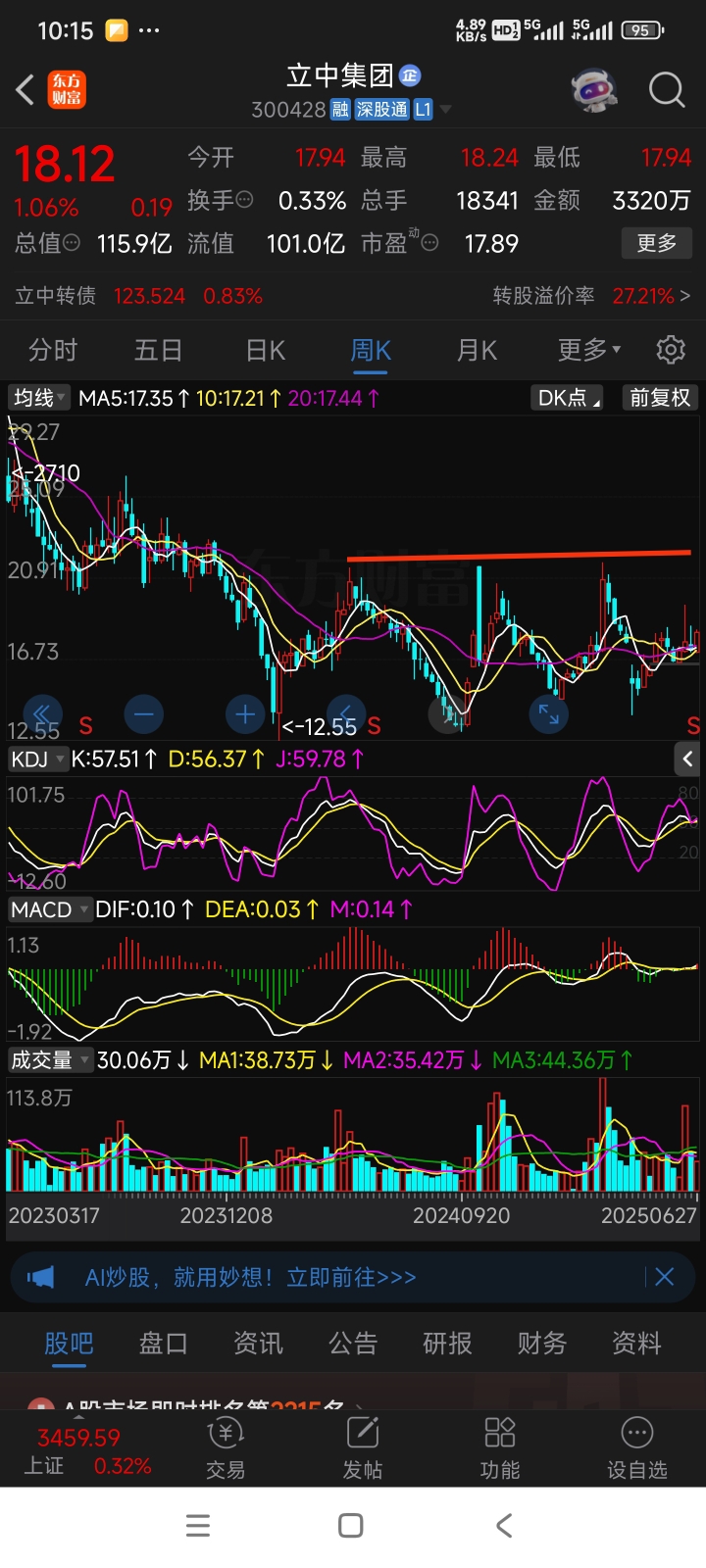Tap 市盈 info circle icon
The width and height of the screenshot is (706, 1568).
click(429, 243)
